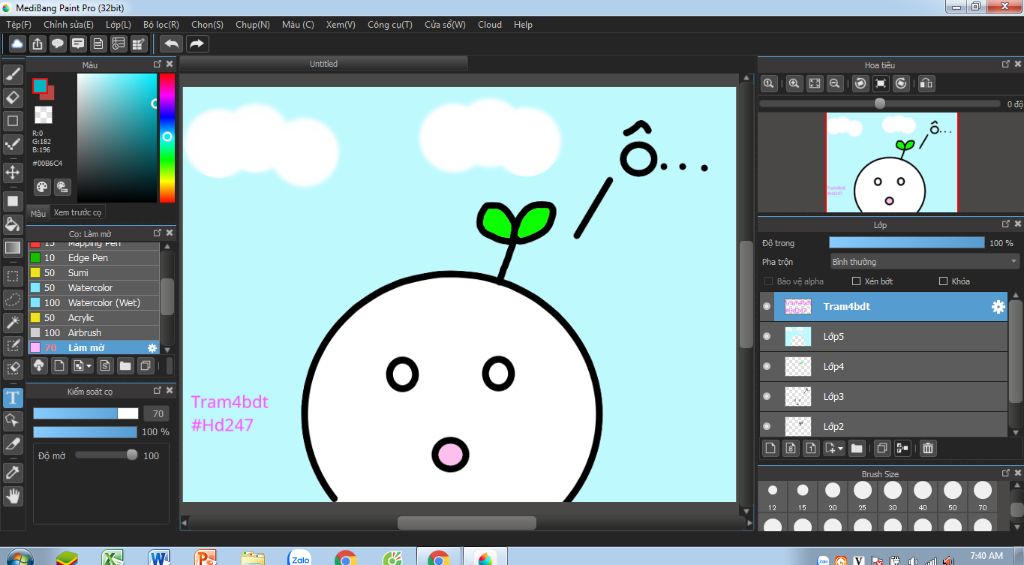The width and height of the screenshot is (1024, 565).
Task: Select the Untitled document tab
Action: [323, 63]
